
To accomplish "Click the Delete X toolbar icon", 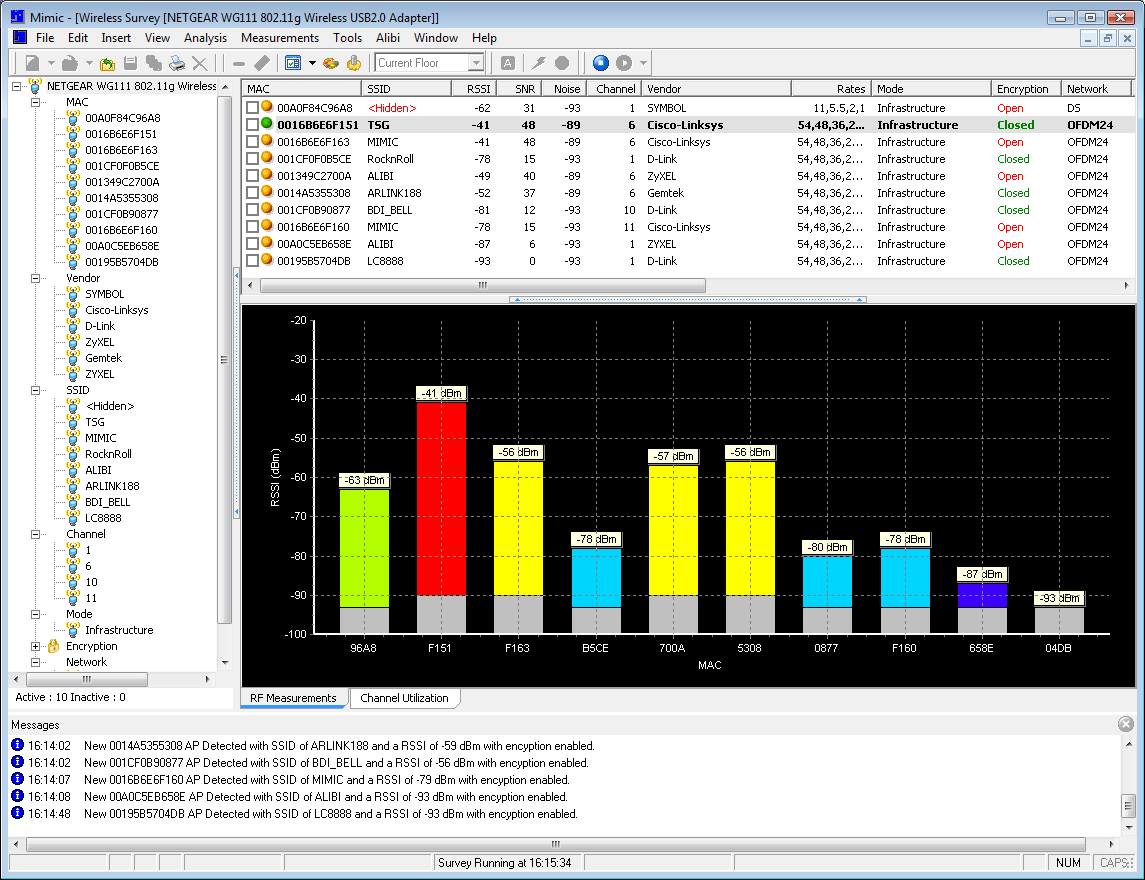I will pyautogui.click(x=199, y=64).
